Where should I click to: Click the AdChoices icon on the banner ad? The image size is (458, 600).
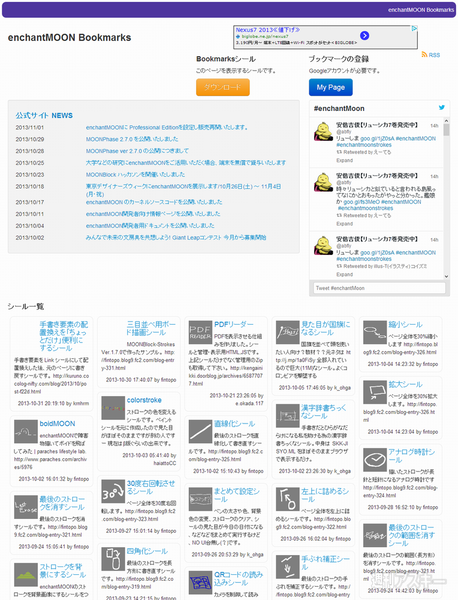click(x=414, y=28)
